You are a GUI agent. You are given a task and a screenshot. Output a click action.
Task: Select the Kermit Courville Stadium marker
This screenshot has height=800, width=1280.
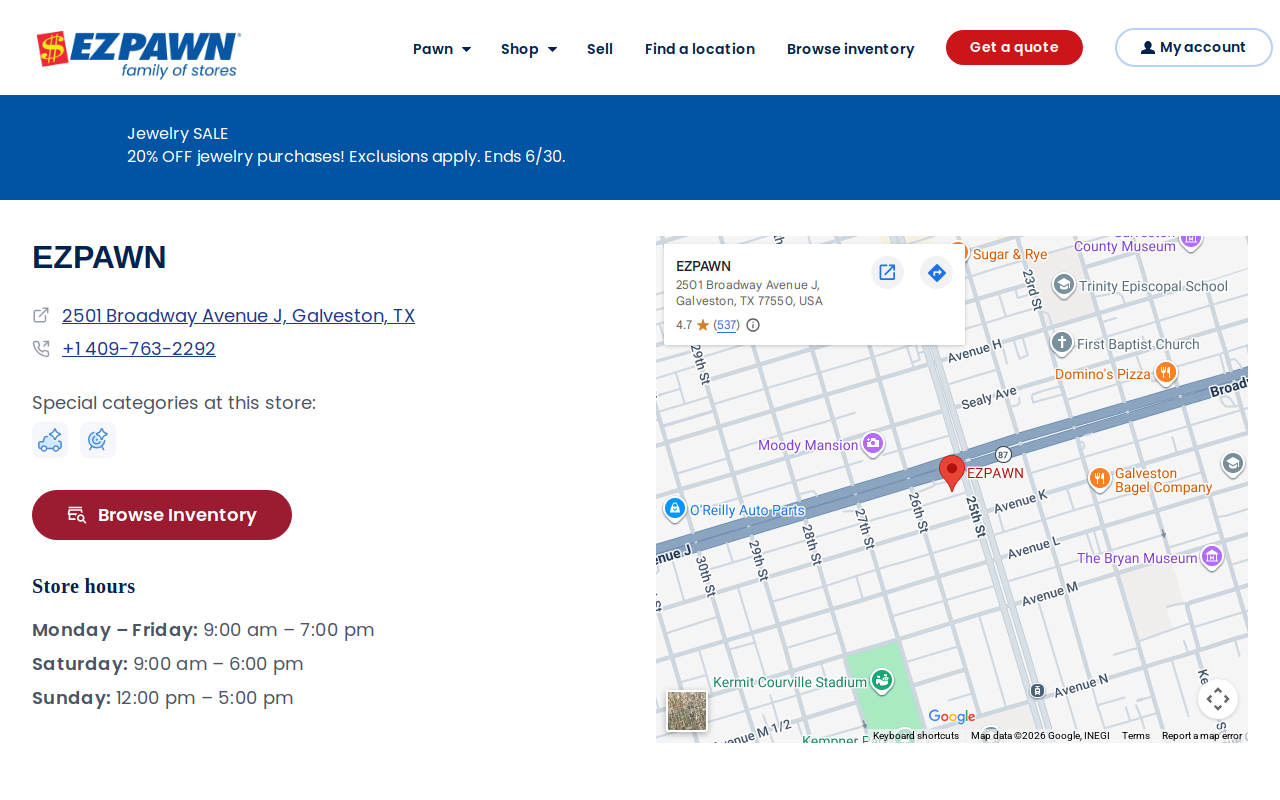click(x=882, y=681)
